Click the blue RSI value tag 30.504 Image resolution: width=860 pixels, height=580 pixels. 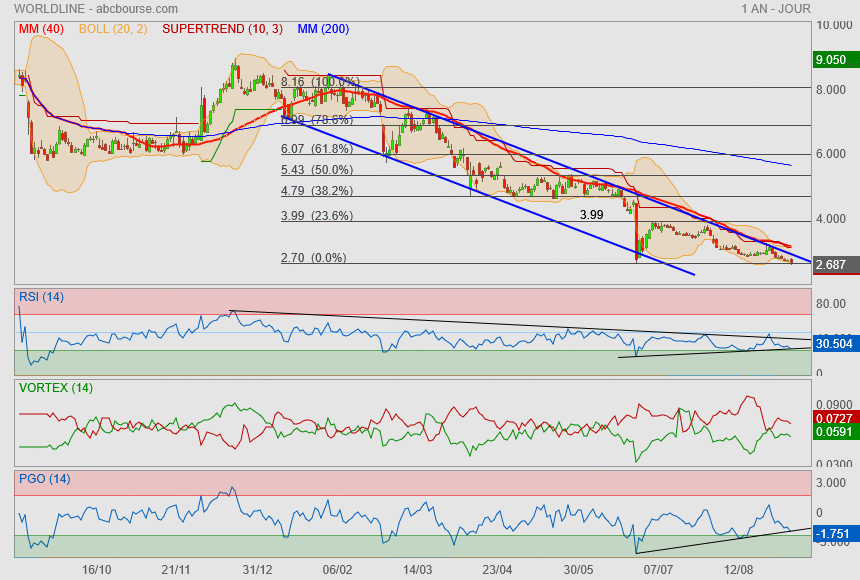(834, 343)
